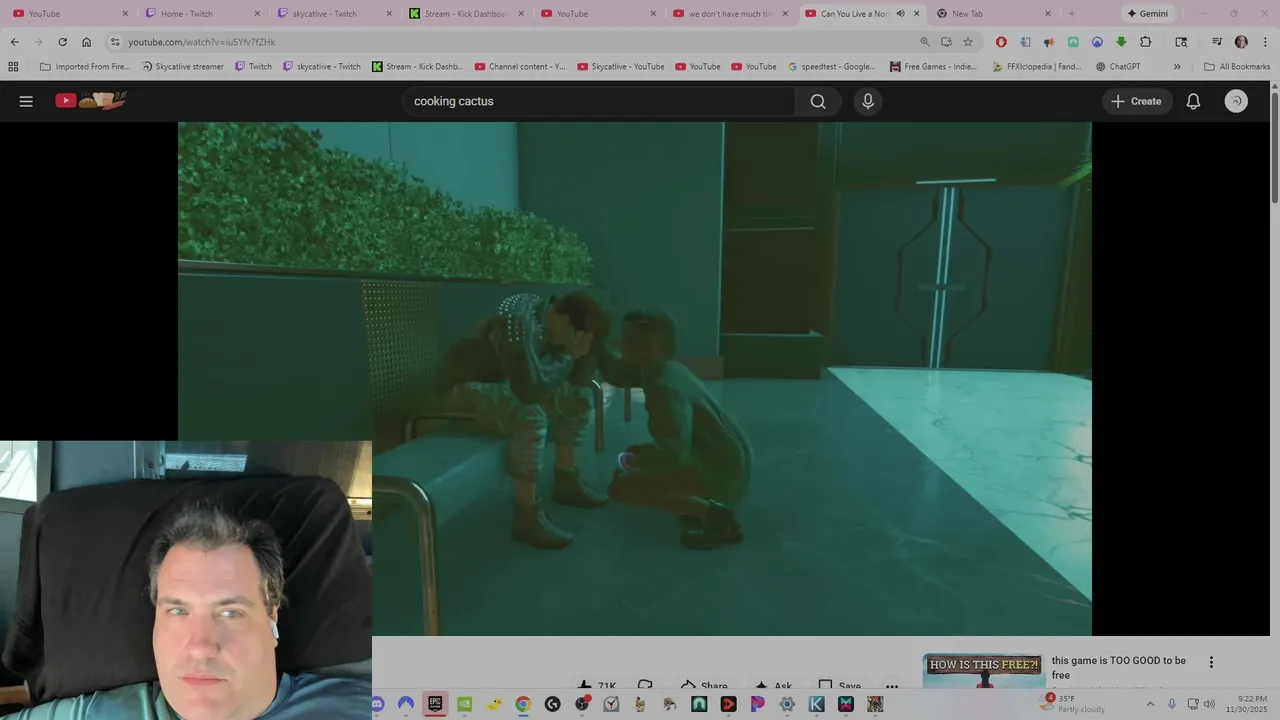Toggle the taskbar microphone tray icon
The image size is (1280, 720).
coord(1172,704)
